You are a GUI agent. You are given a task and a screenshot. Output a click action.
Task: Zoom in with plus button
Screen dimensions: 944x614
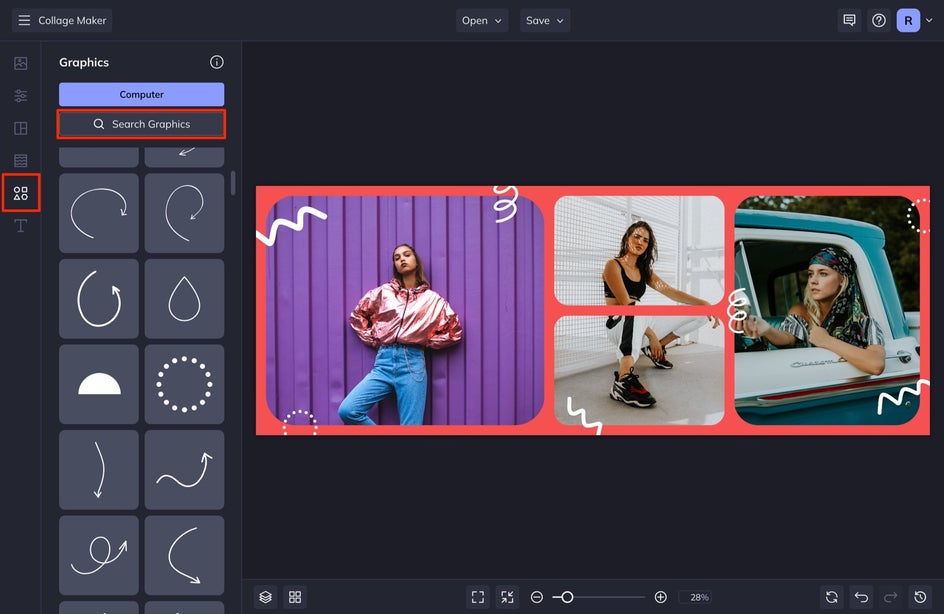coord(660,597)
